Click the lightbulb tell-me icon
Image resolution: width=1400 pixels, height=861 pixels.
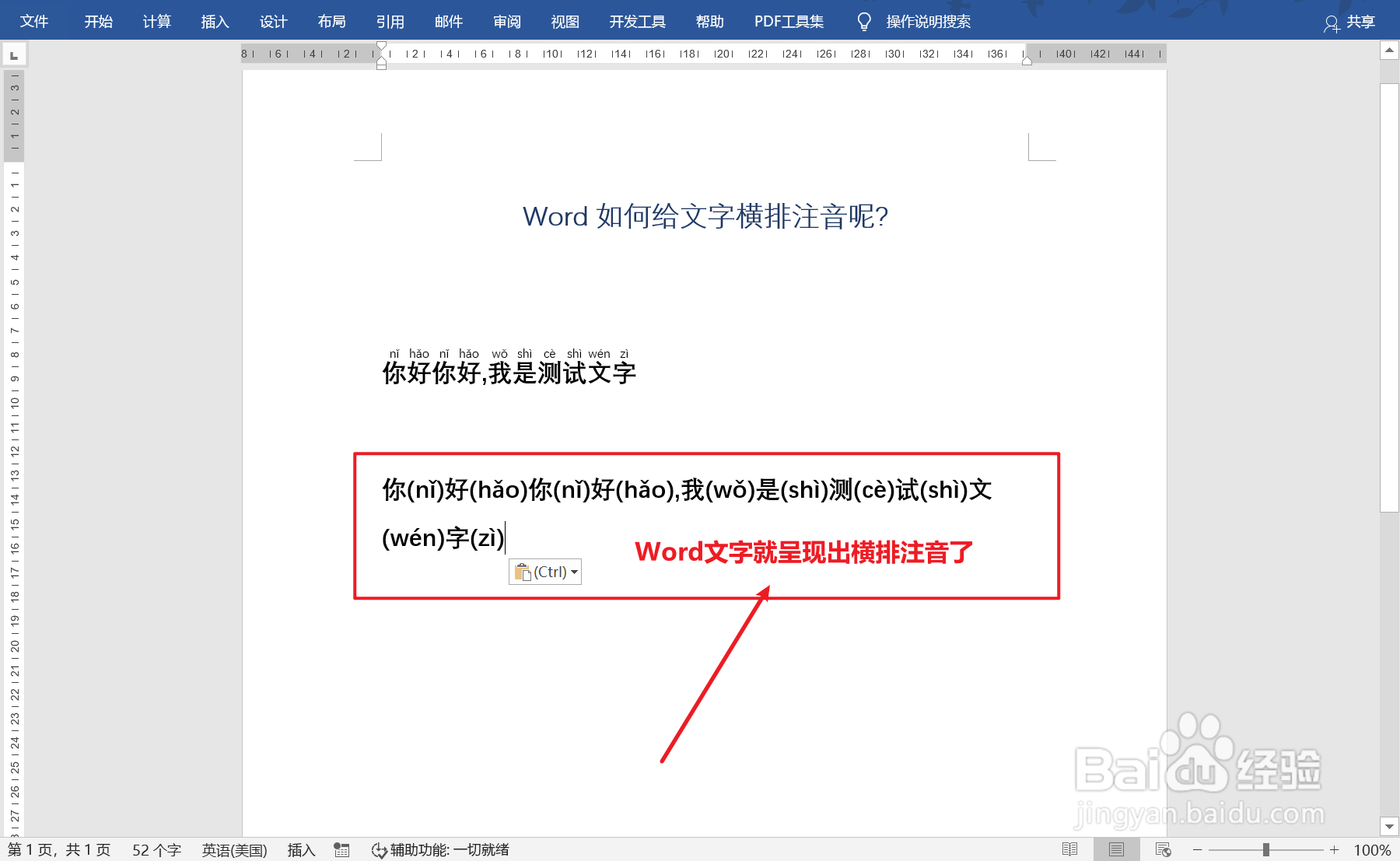click(x=863, y=22)
